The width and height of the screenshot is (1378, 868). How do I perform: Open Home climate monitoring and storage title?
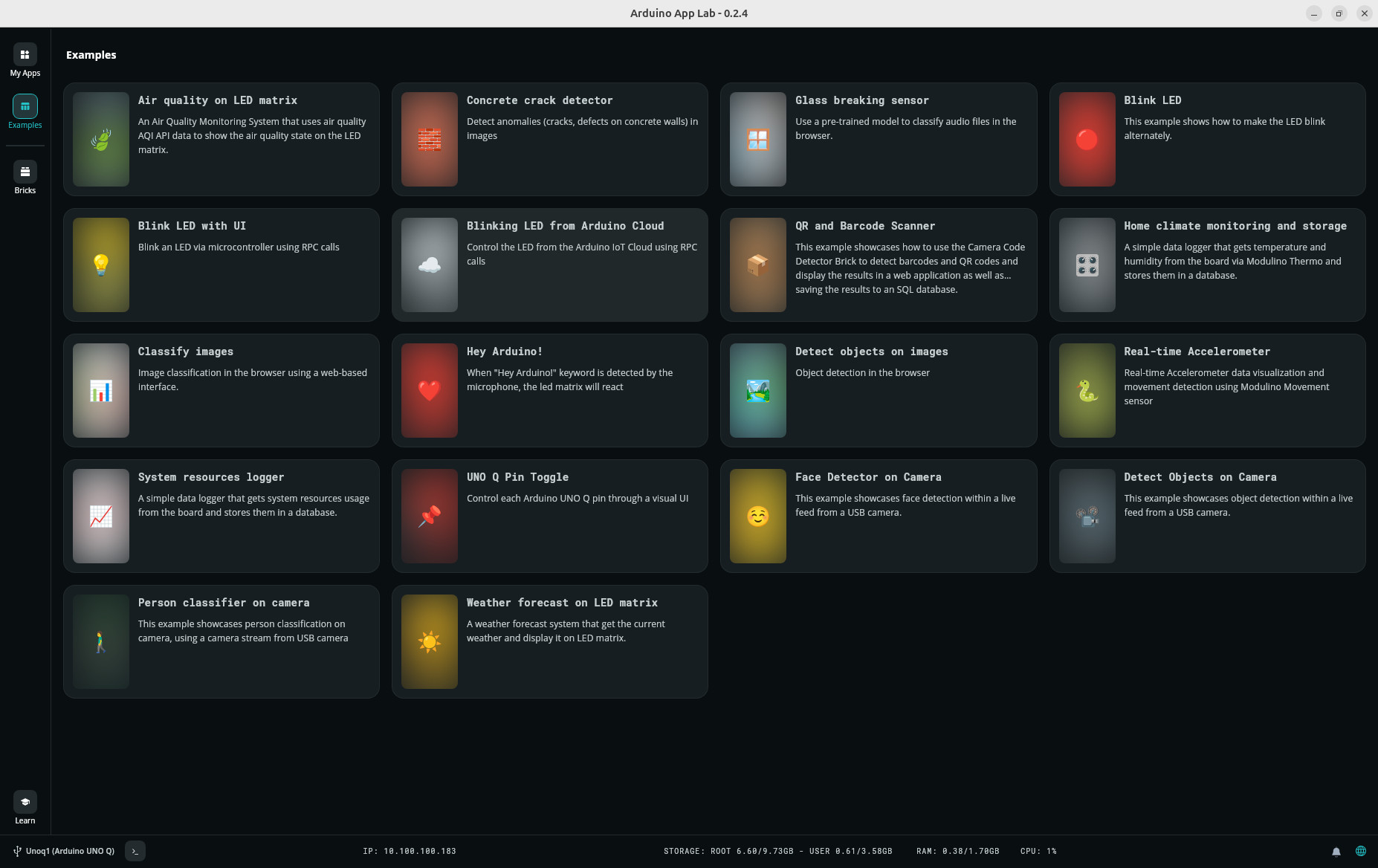click(x=1235, y=226)
